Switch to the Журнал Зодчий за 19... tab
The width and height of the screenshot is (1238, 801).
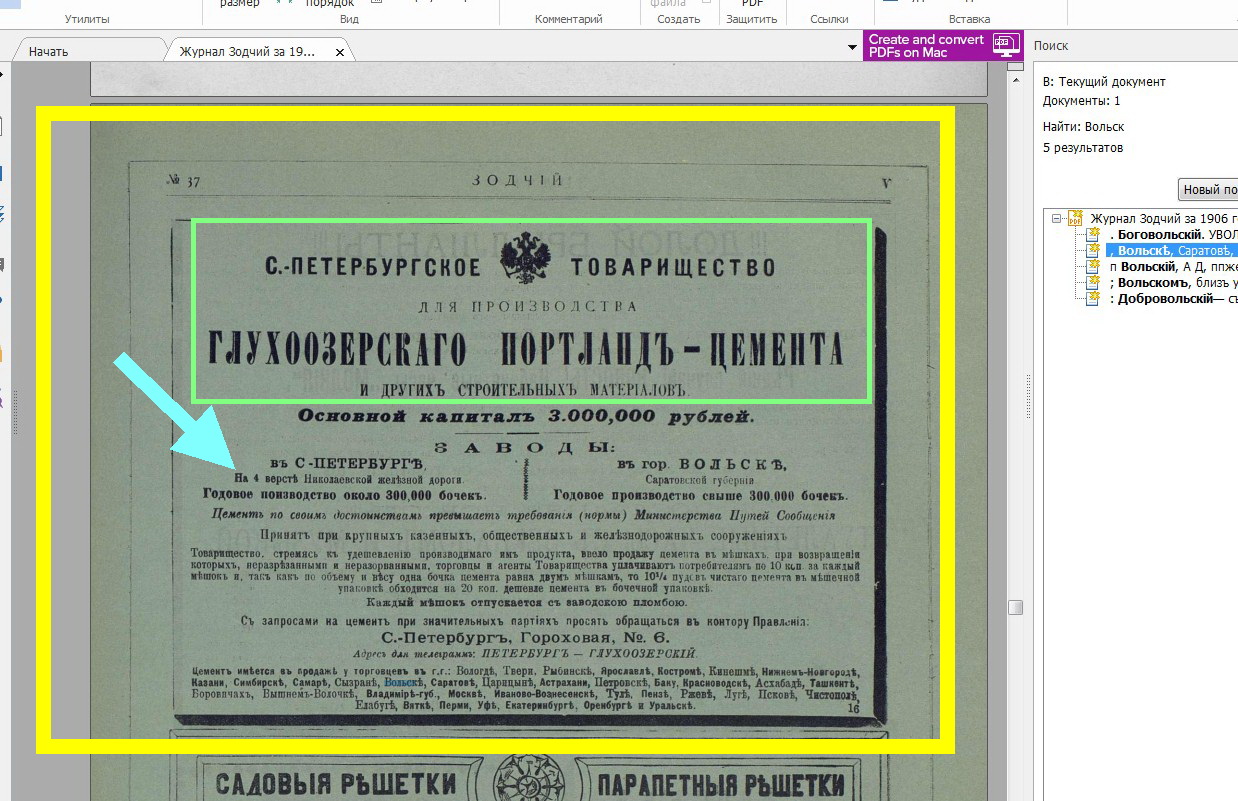(x=247, y=51)
